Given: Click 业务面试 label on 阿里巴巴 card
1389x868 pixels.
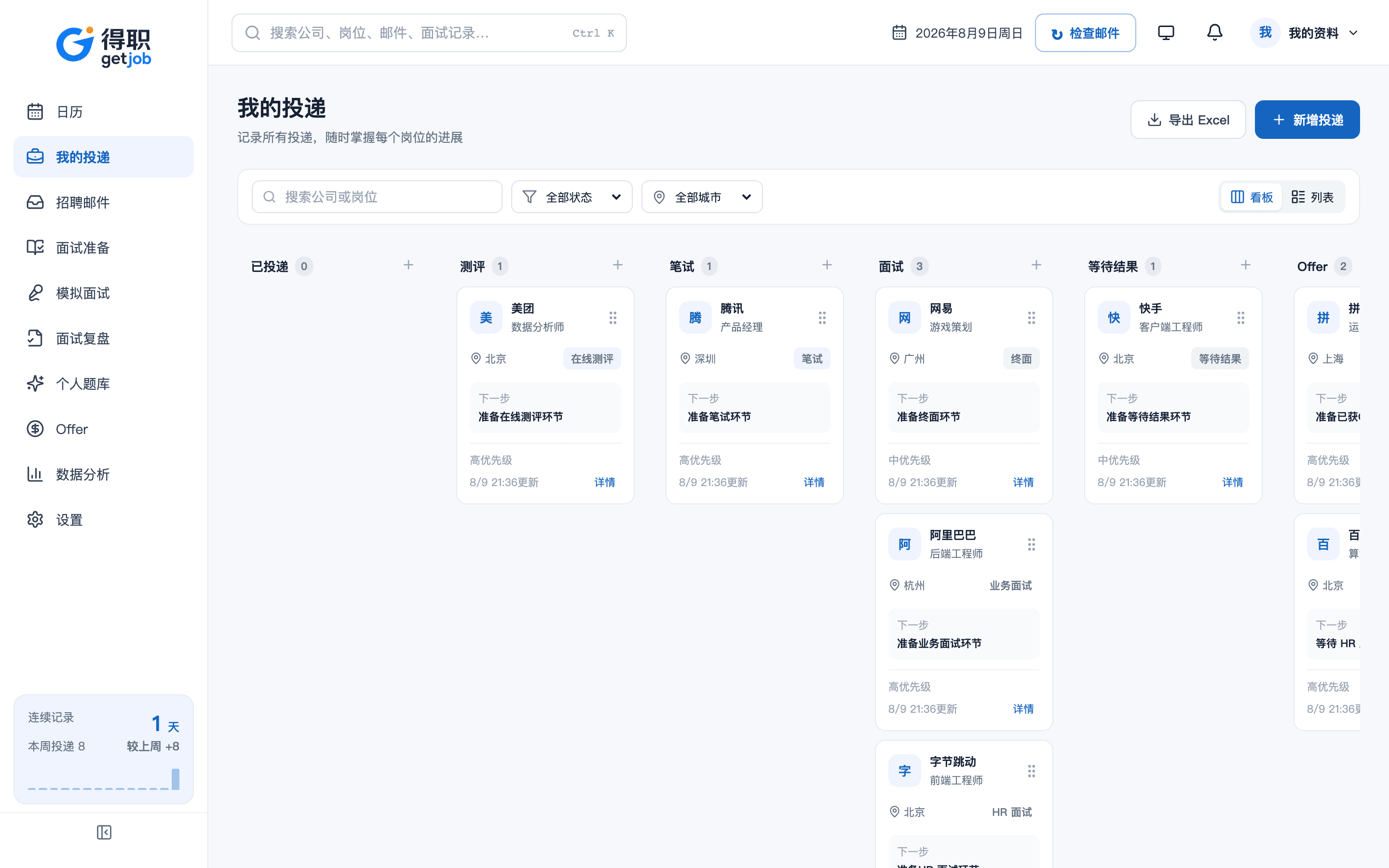Looking at the screenshot, I should coord(1011,585).
